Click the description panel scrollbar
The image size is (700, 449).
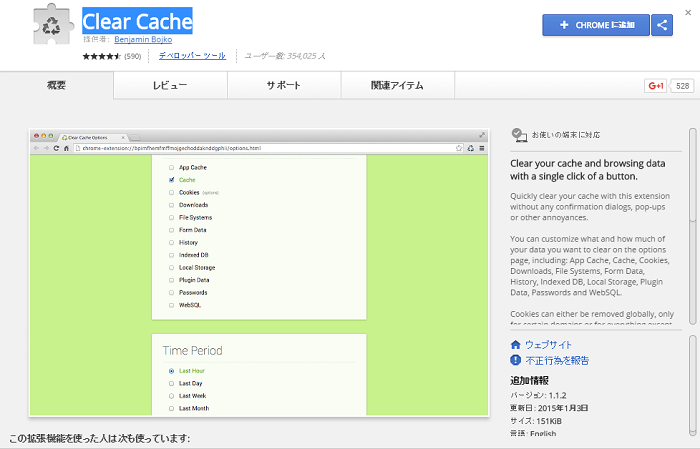692,226
